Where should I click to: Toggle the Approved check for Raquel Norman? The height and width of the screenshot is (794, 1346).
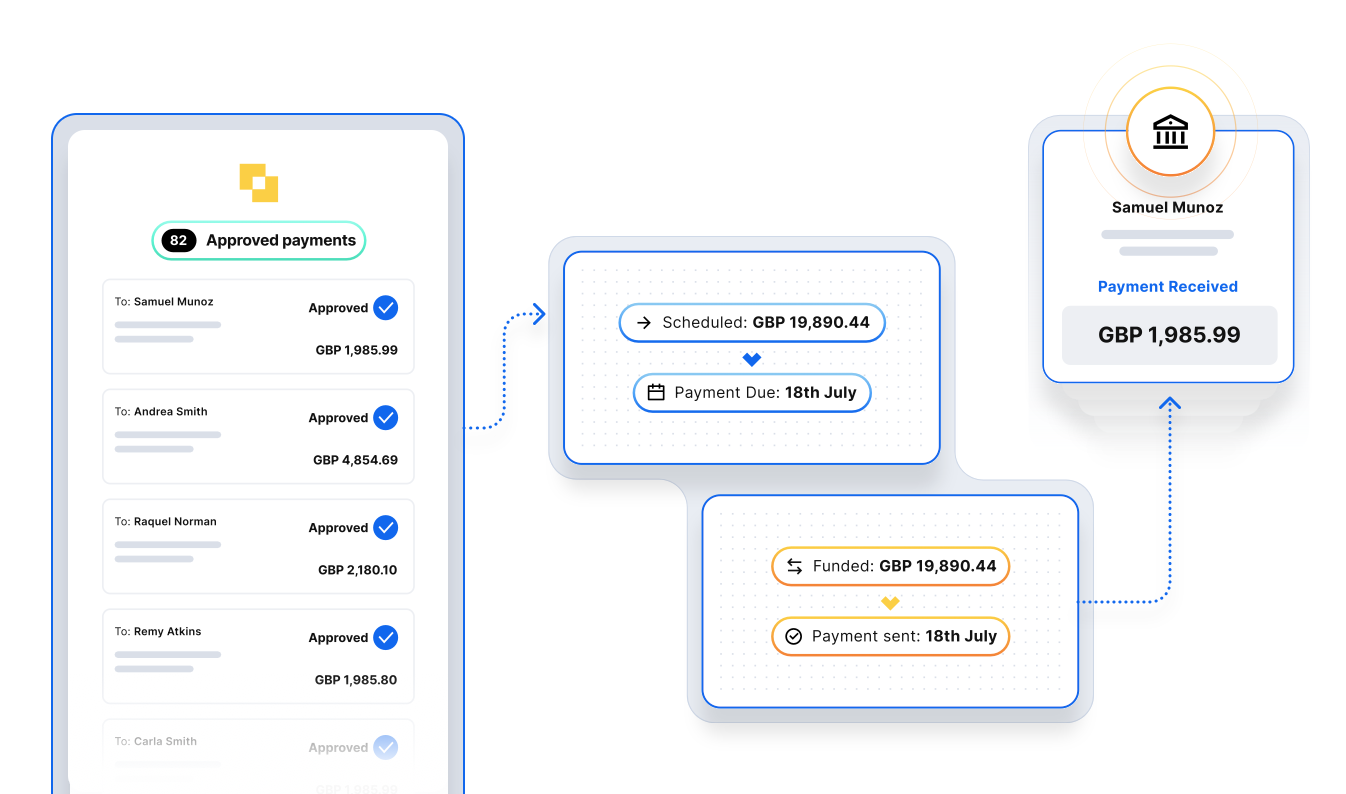coord(385,528)
